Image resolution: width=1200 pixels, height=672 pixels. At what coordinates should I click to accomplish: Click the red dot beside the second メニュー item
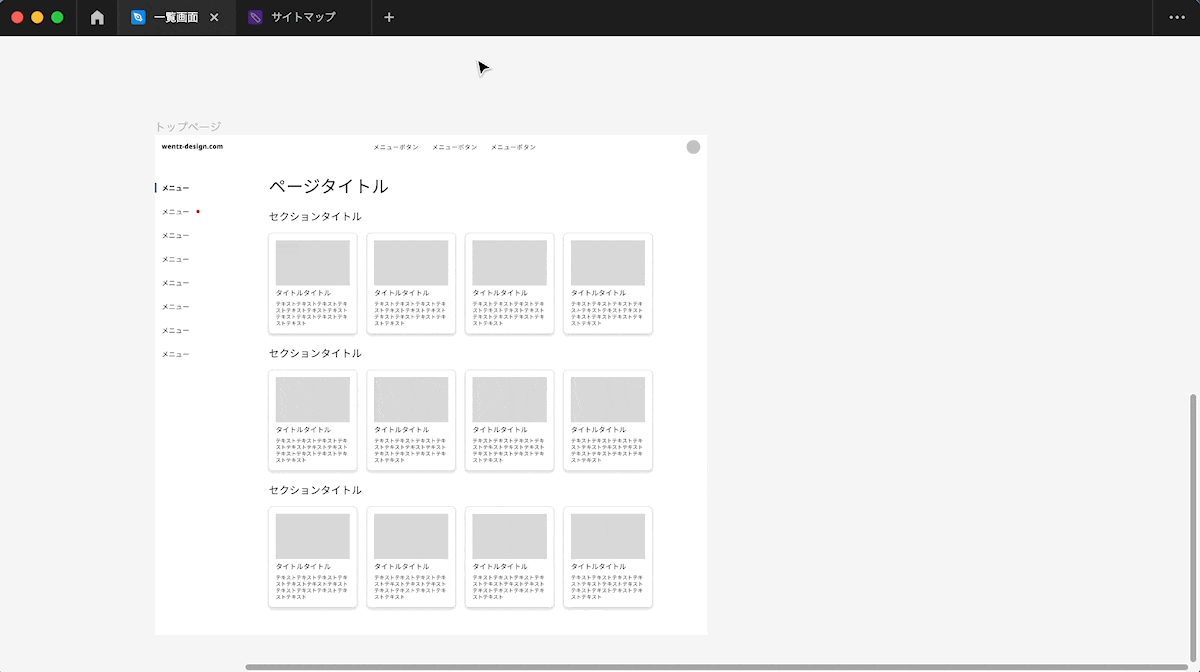pos(199,211)
